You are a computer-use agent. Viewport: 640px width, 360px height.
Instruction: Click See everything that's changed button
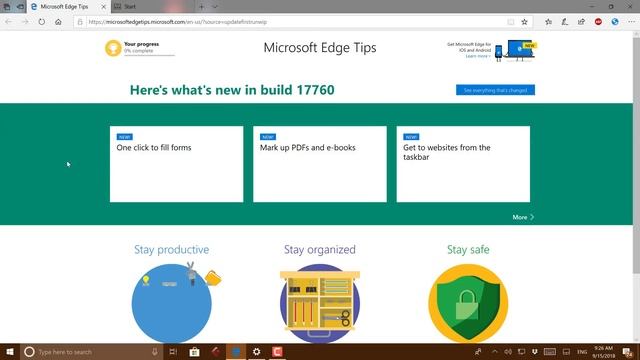(495, 90)
